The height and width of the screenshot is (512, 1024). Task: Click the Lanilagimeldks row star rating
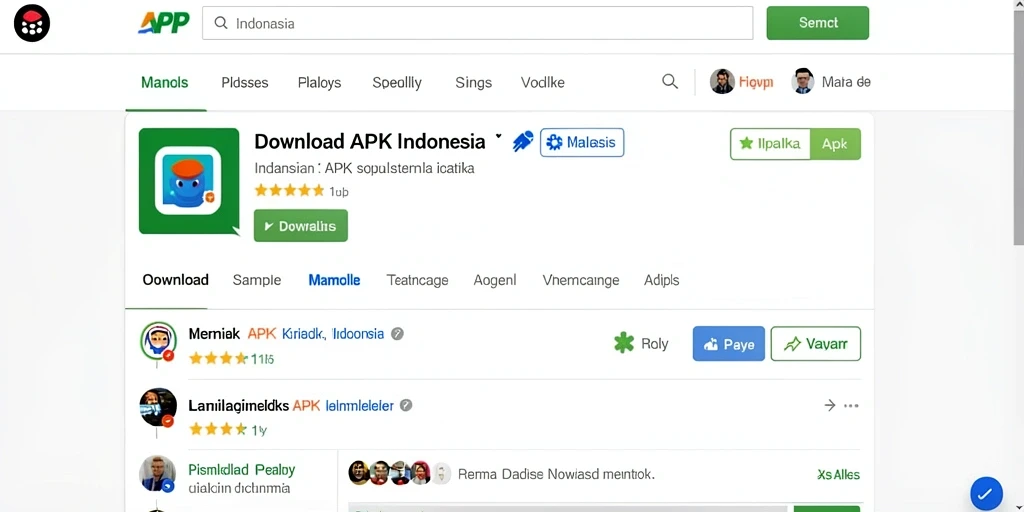coord(217,430)
